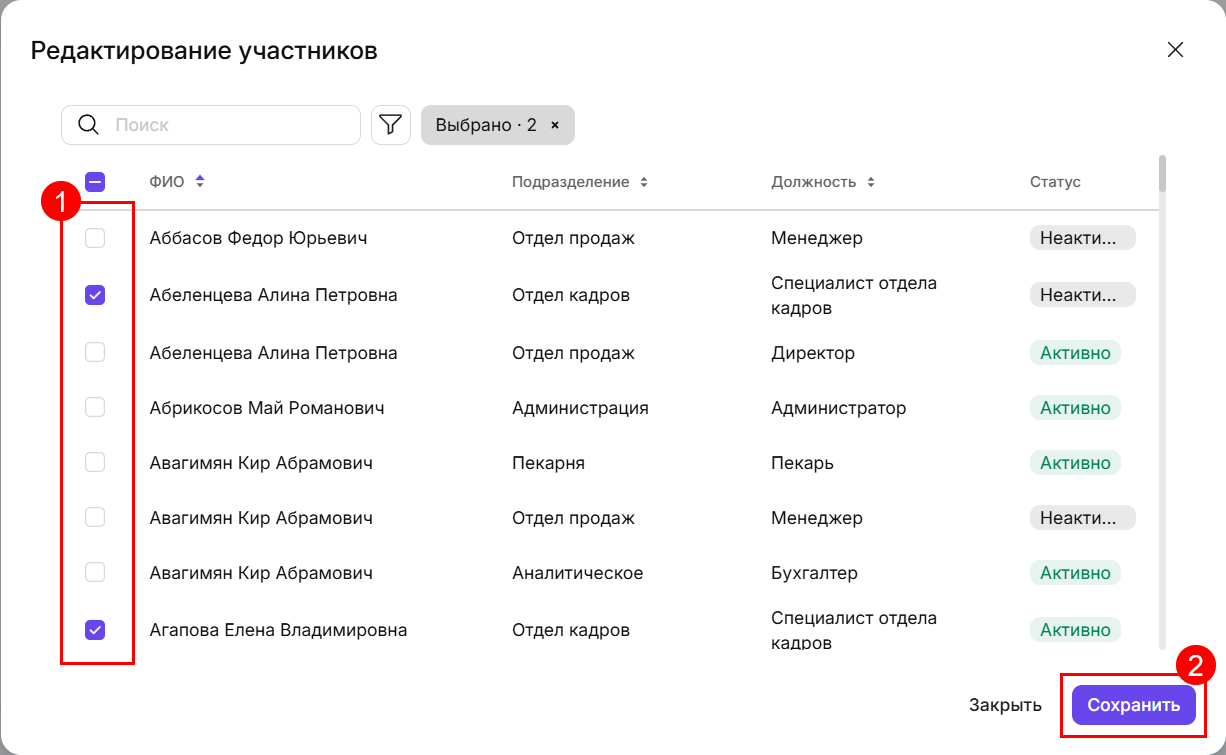Click the Активно status badge for Абрикосов
This screenshot has height=755, width=1226.
[1075, 408]
